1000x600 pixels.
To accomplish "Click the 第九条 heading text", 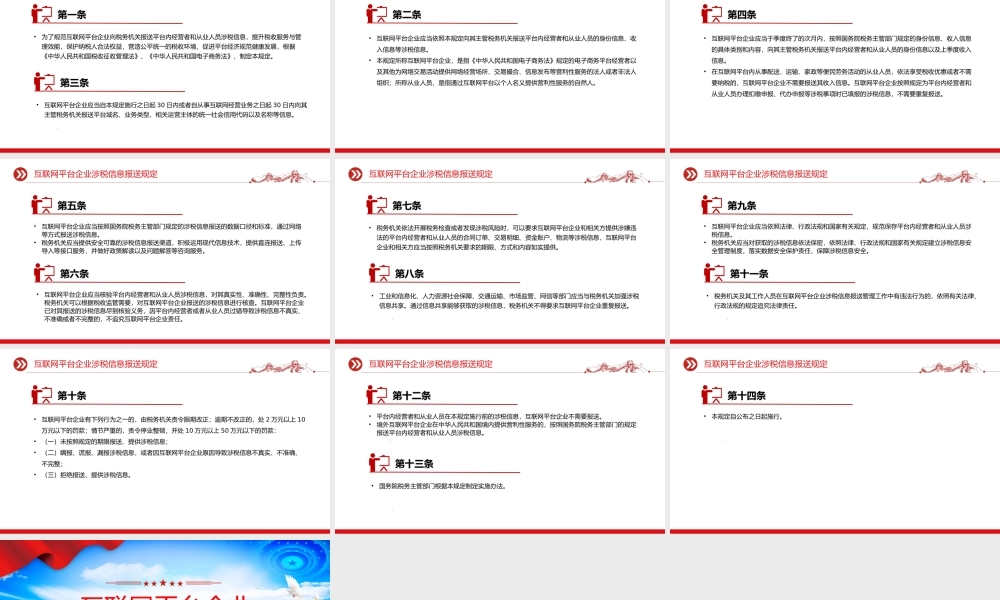I will click(743, 205).
